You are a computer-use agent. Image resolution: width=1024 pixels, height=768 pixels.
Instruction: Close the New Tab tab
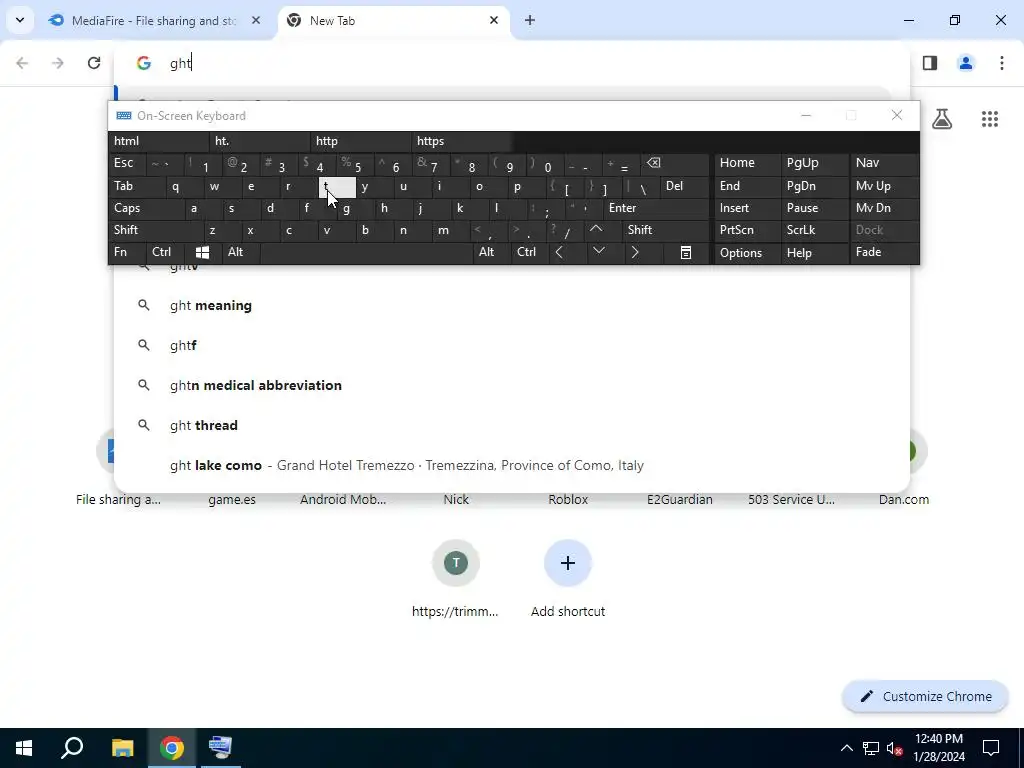click(x=494, y=20)
